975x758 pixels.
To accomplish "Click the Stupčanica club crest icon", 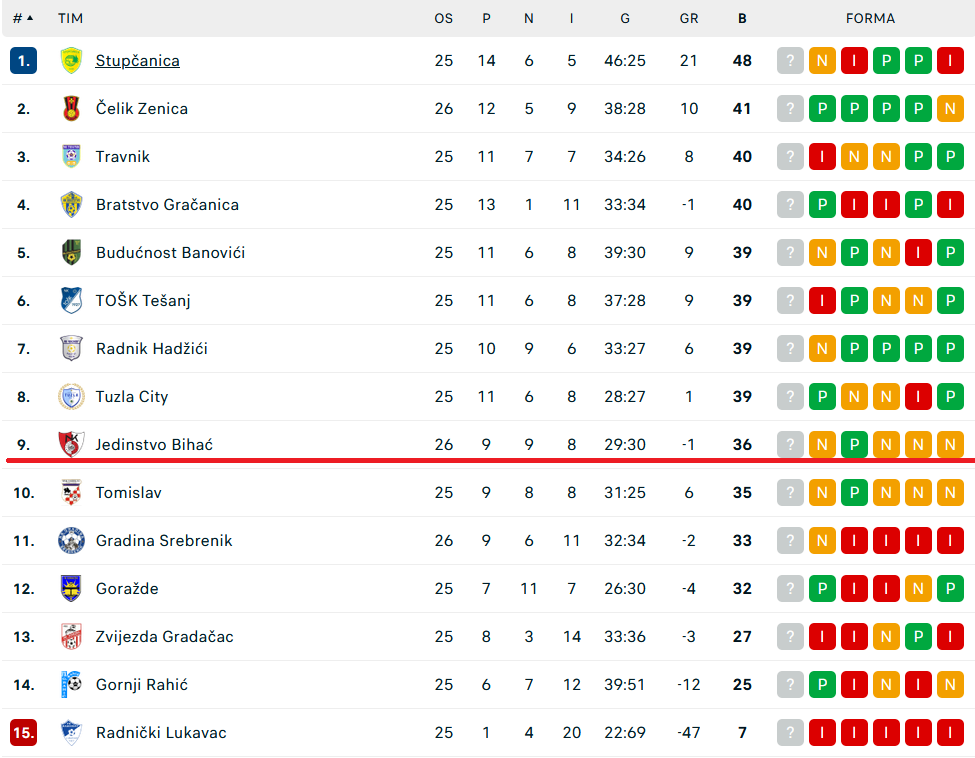I will pyautogui.click(x=71, y=61).
